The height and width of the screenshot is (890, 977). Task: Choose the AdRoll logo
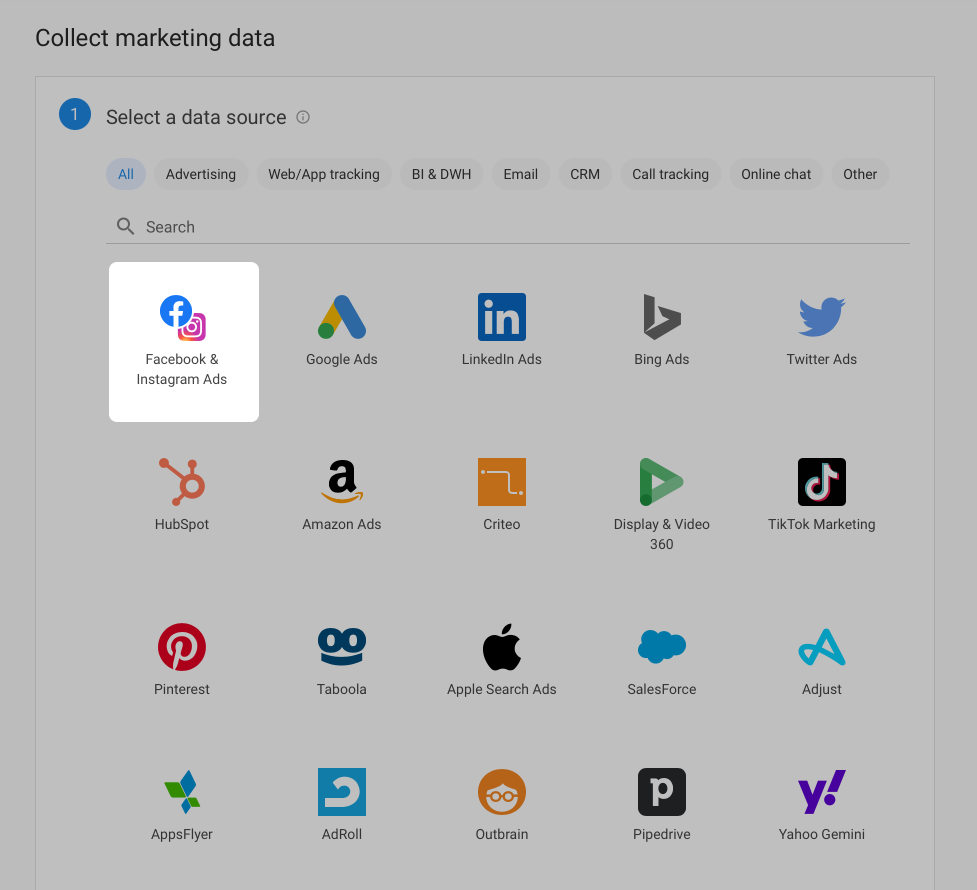pyautogui.click(x=341, y=792)
